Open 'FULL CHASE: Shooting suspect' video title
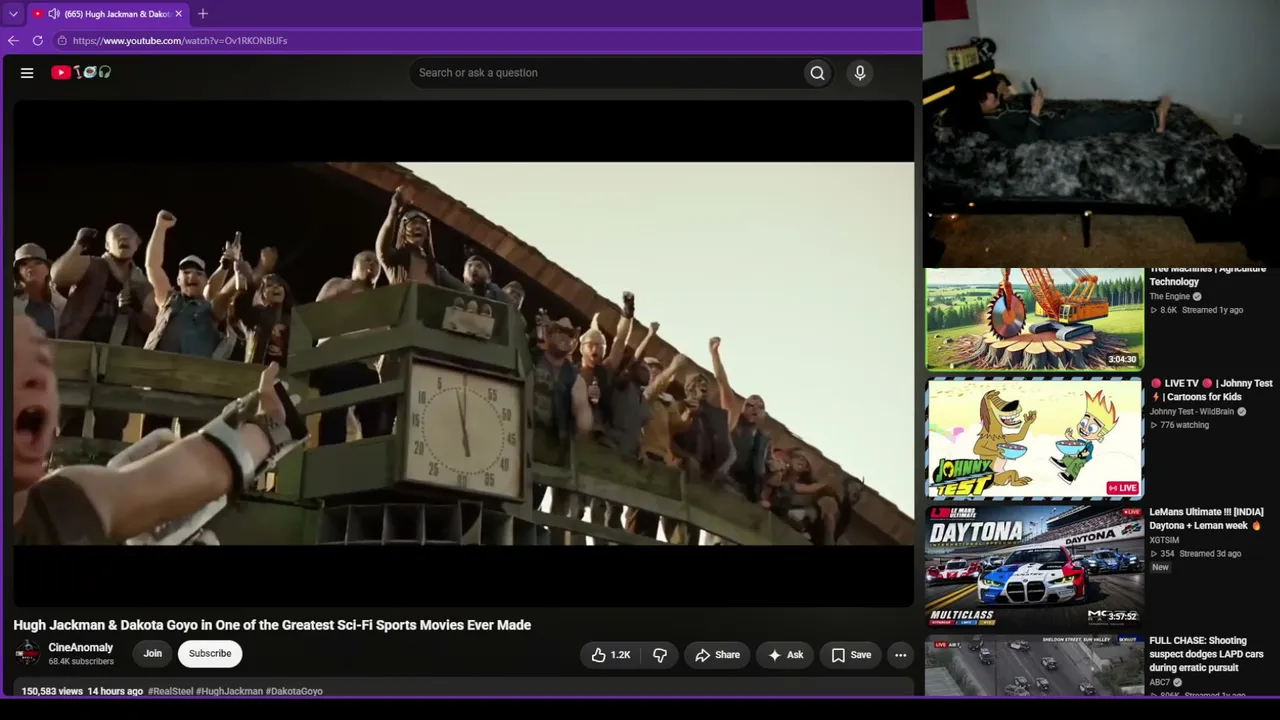Screen dimensions: 1280x720 click(x=1206, y=654)
